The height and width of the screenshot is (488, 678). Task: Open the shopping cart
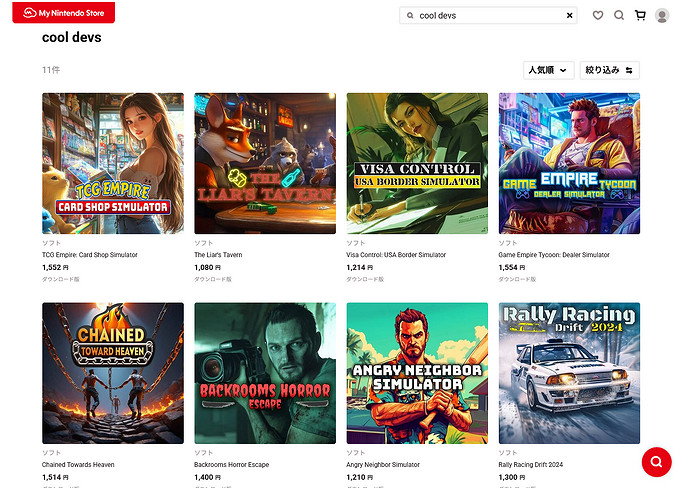click(x=640, y=16)
